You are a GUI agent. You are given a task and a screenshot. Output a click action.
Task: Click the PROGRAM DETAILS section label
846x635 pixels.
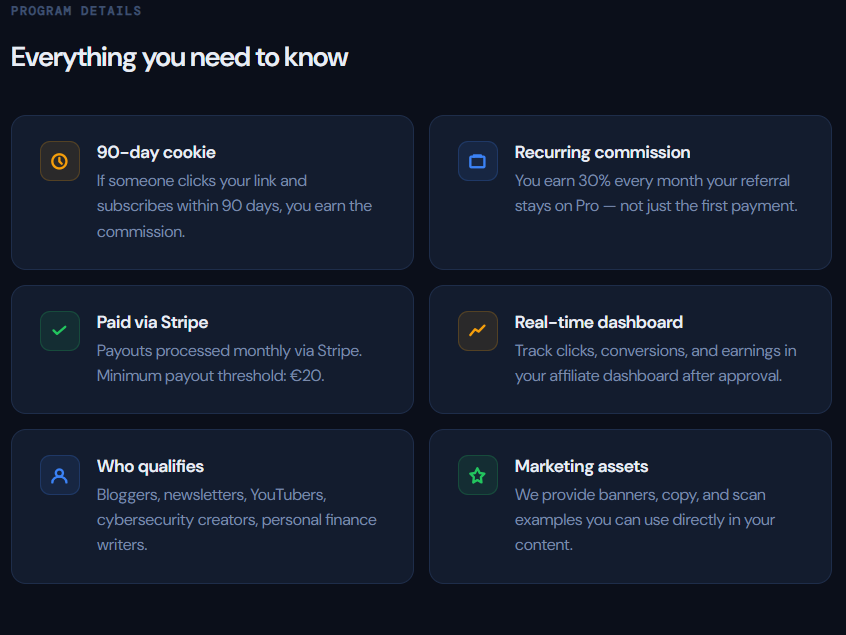76,11
